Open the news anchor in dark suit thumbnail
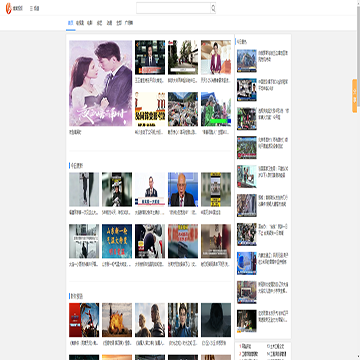360x360 pixels. (150, 57)
